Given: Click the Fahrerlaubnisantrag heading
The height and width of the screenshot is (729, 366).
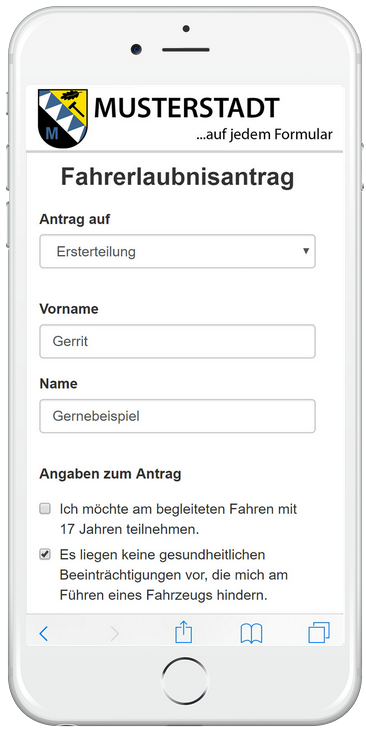Looking at the screenshot, I should tap(178, 178).
